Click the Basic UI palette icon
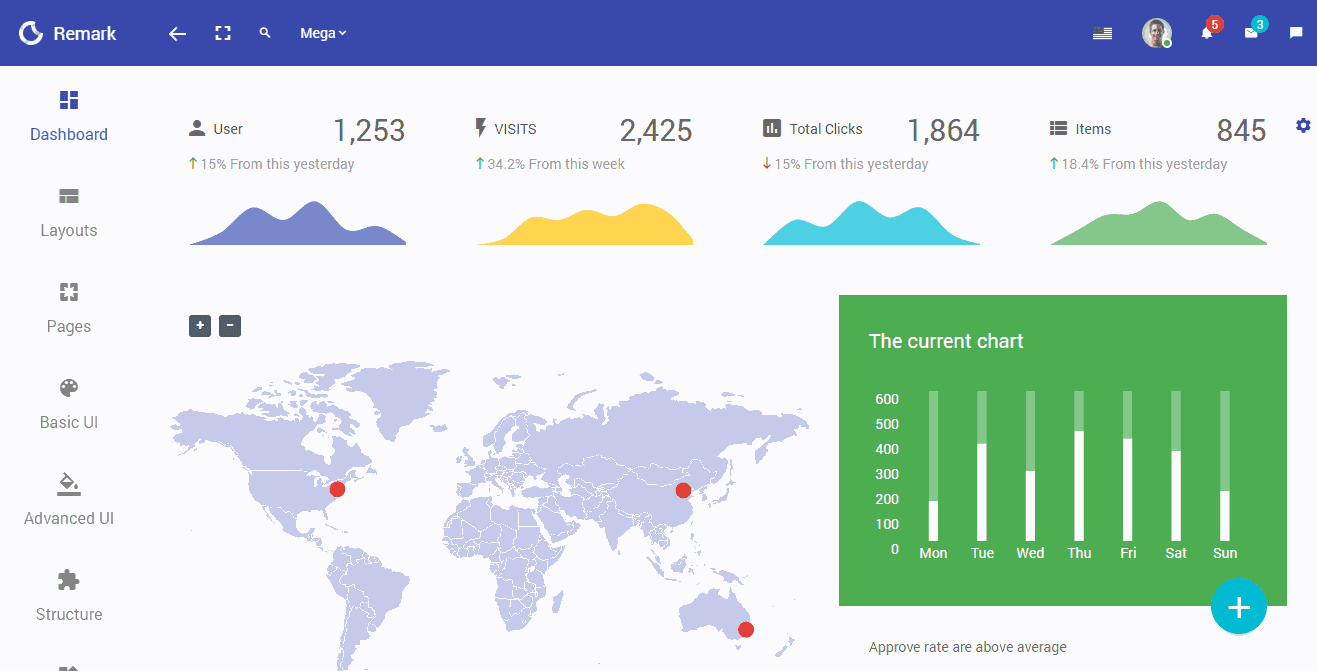Screen dimensions: 1317x671 pos(68,387)
